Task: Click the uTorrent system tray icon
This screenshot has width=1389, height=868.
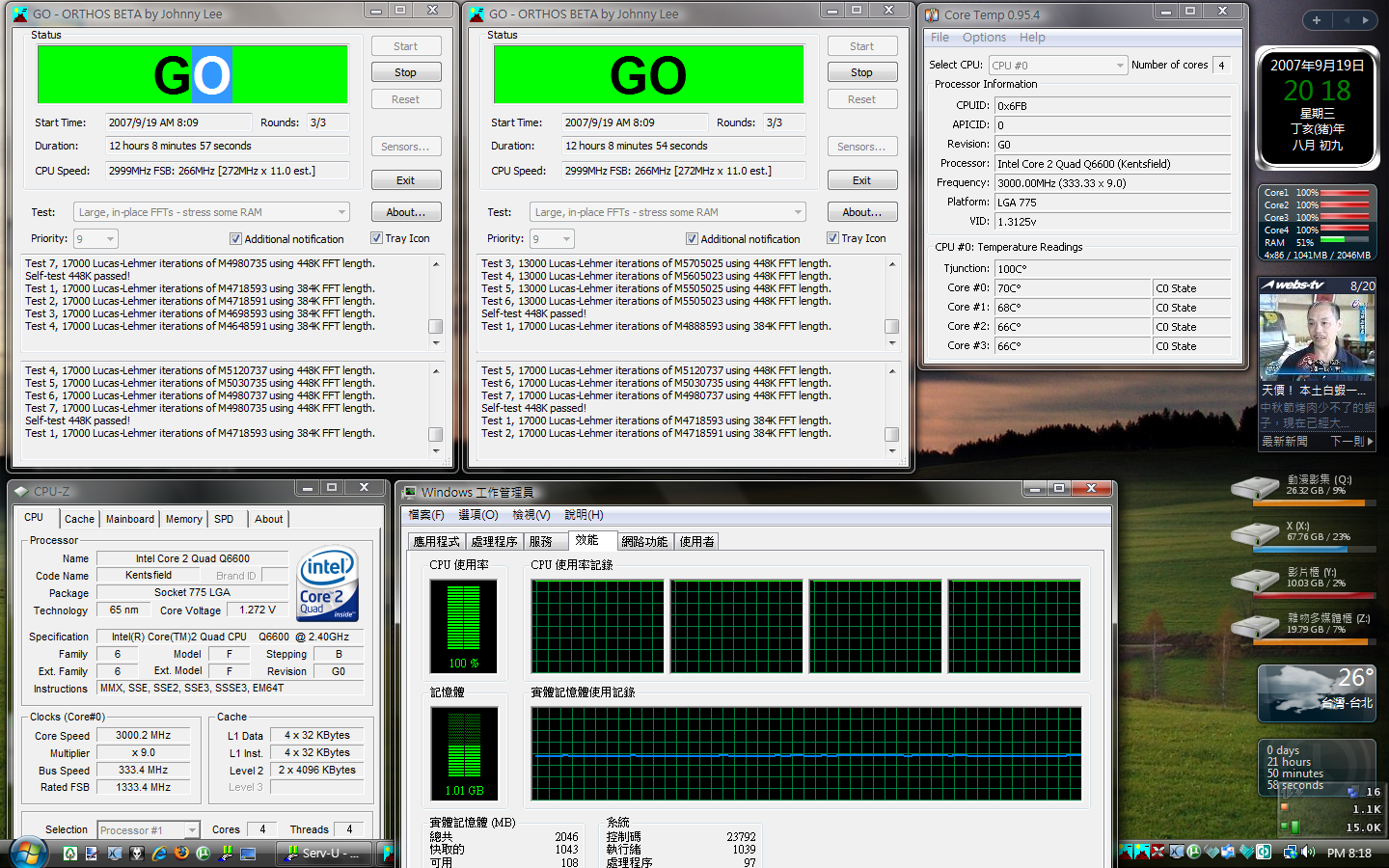Action: (1194, 852)
